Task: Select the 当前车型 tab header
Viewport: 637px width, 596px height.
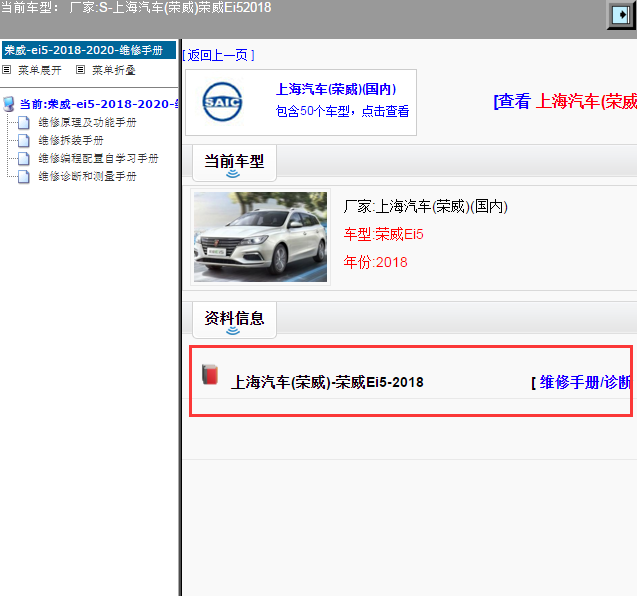Action: pos(234,163)
